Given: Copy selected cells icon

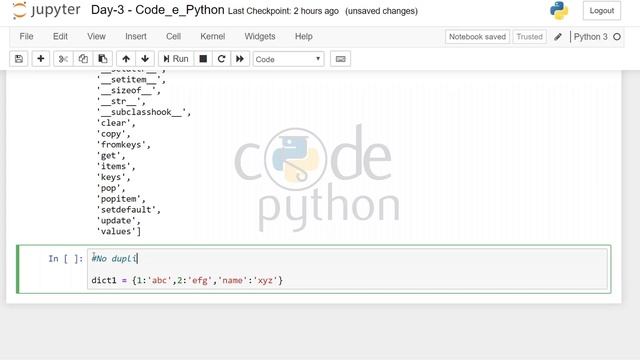Looking at the screenshot, I should [83, 59].
